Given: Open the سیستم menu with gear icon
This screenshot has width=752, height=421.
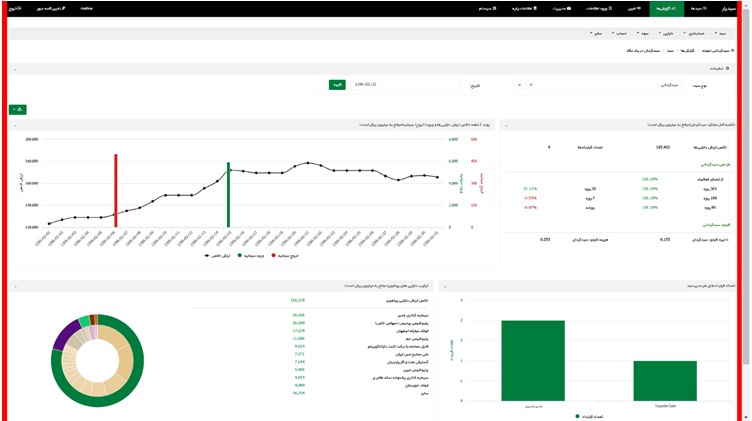Looking at the screenshot, I should pyautogui.click(x=487, y=9).
